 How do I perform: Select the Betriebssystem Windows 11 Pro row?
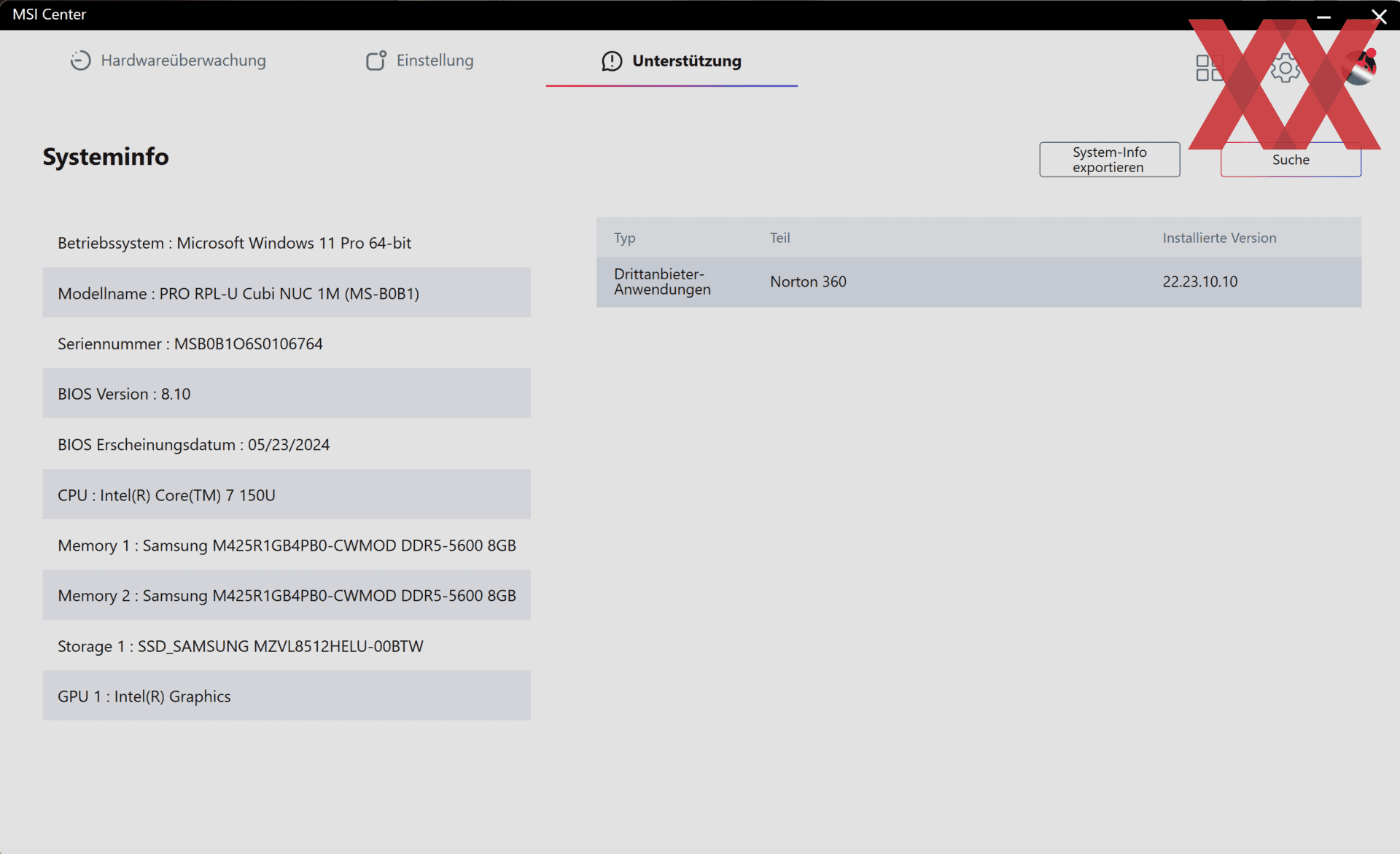click(287, 243)
